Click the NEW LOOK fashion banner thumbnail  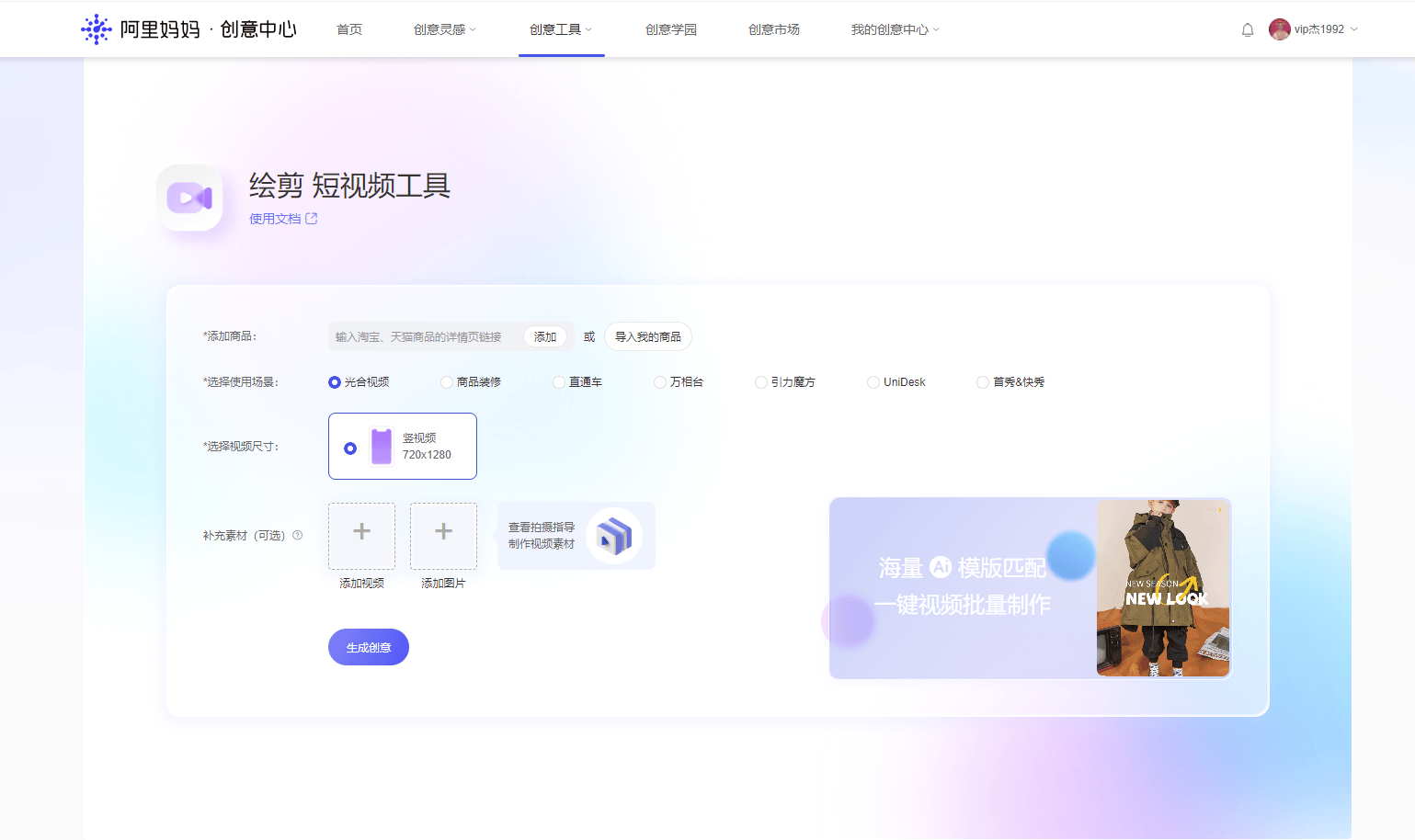tap(1162, 588)
